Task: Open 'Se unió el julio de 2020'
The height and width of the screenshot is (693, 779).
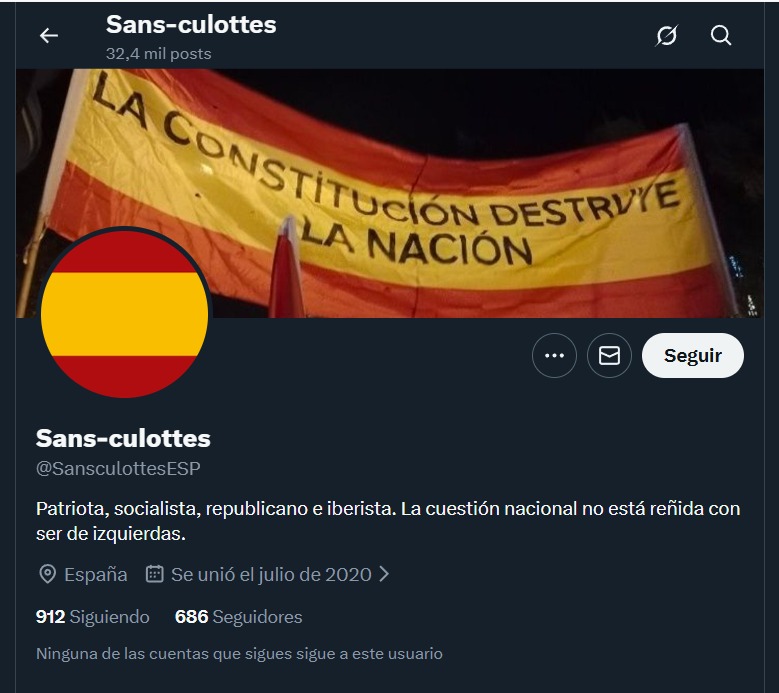Action: 271,574
